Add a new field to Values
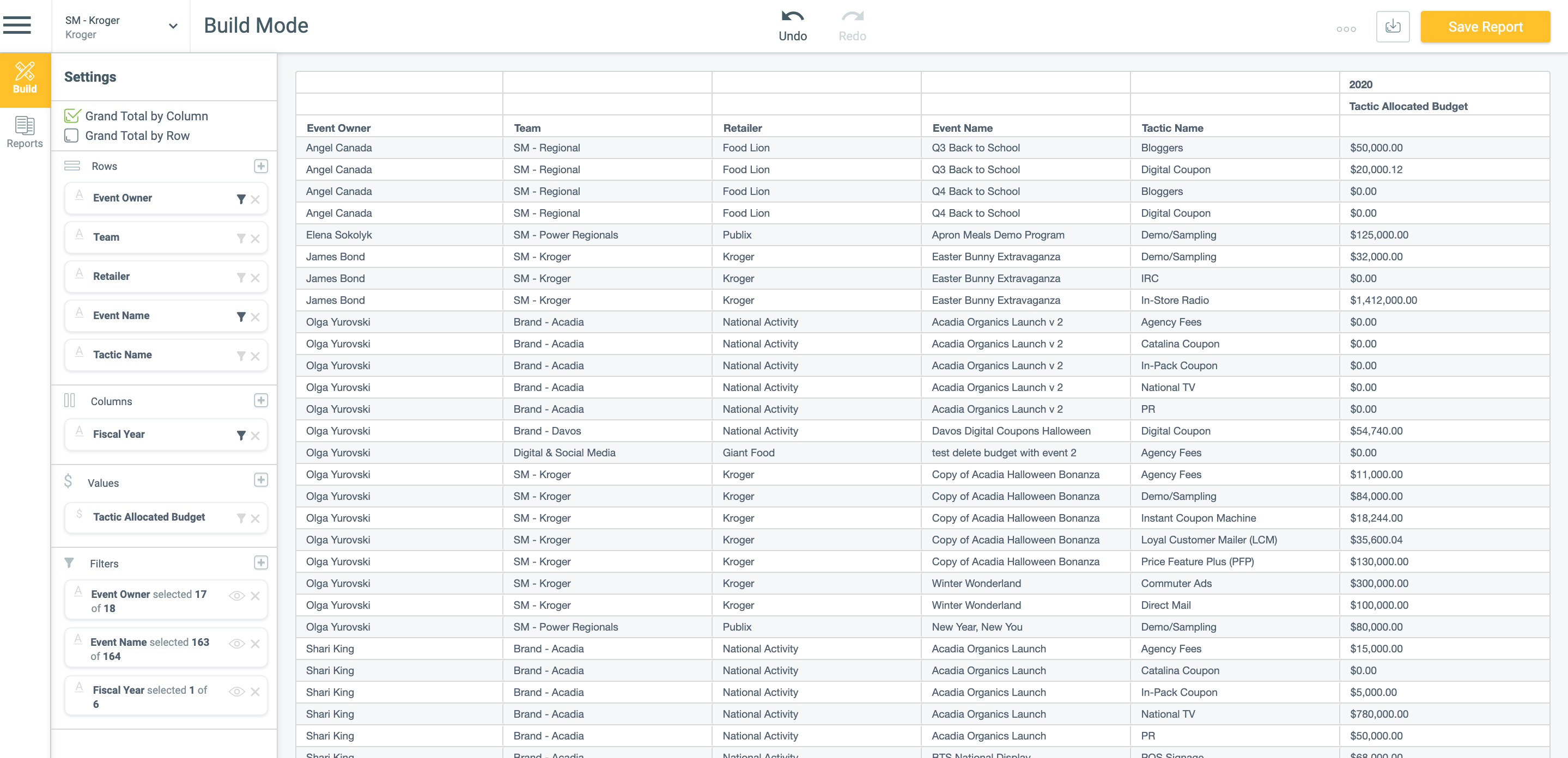The width and height of the screenshot is (1568, 758). [260, 480]
